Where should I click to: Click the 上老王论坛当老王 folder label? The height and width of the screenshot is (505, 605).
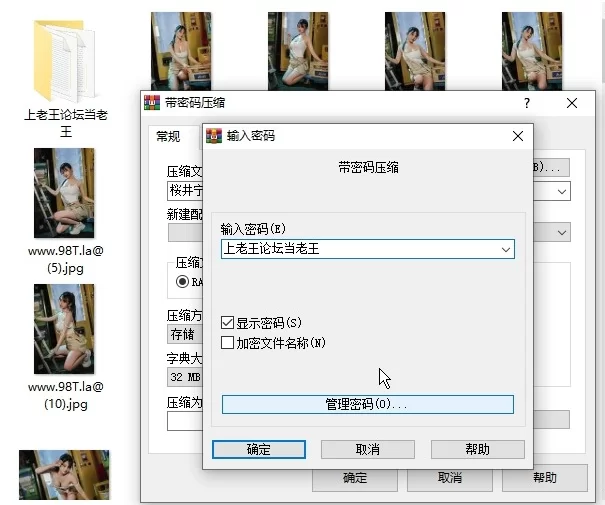pos(66,123)
